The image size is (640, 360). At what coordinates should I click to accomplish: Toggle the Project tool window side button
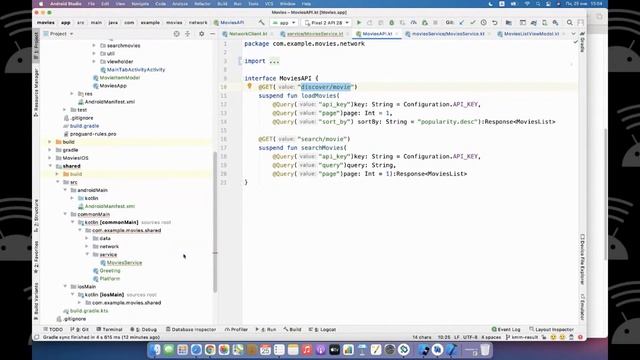(36, 46)
